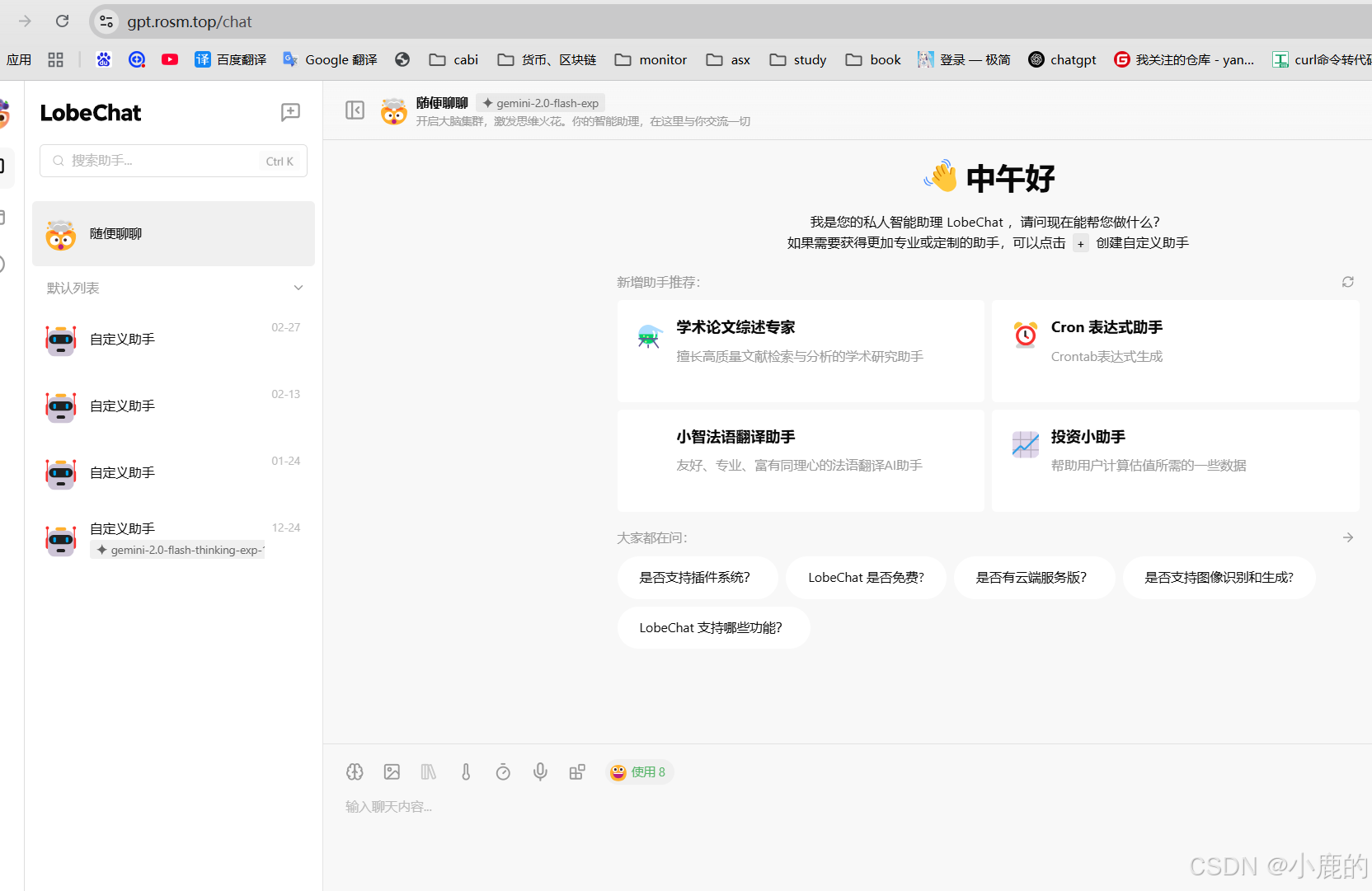Open the plugins blocks icon in the input toolbar
The width and height of the screenshot is (1372, 891).
[577, 772]
